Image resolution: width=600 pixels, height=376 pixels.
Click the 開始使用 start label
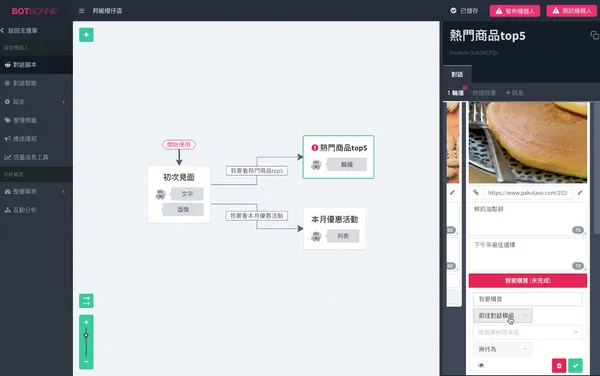click(179, 145)
